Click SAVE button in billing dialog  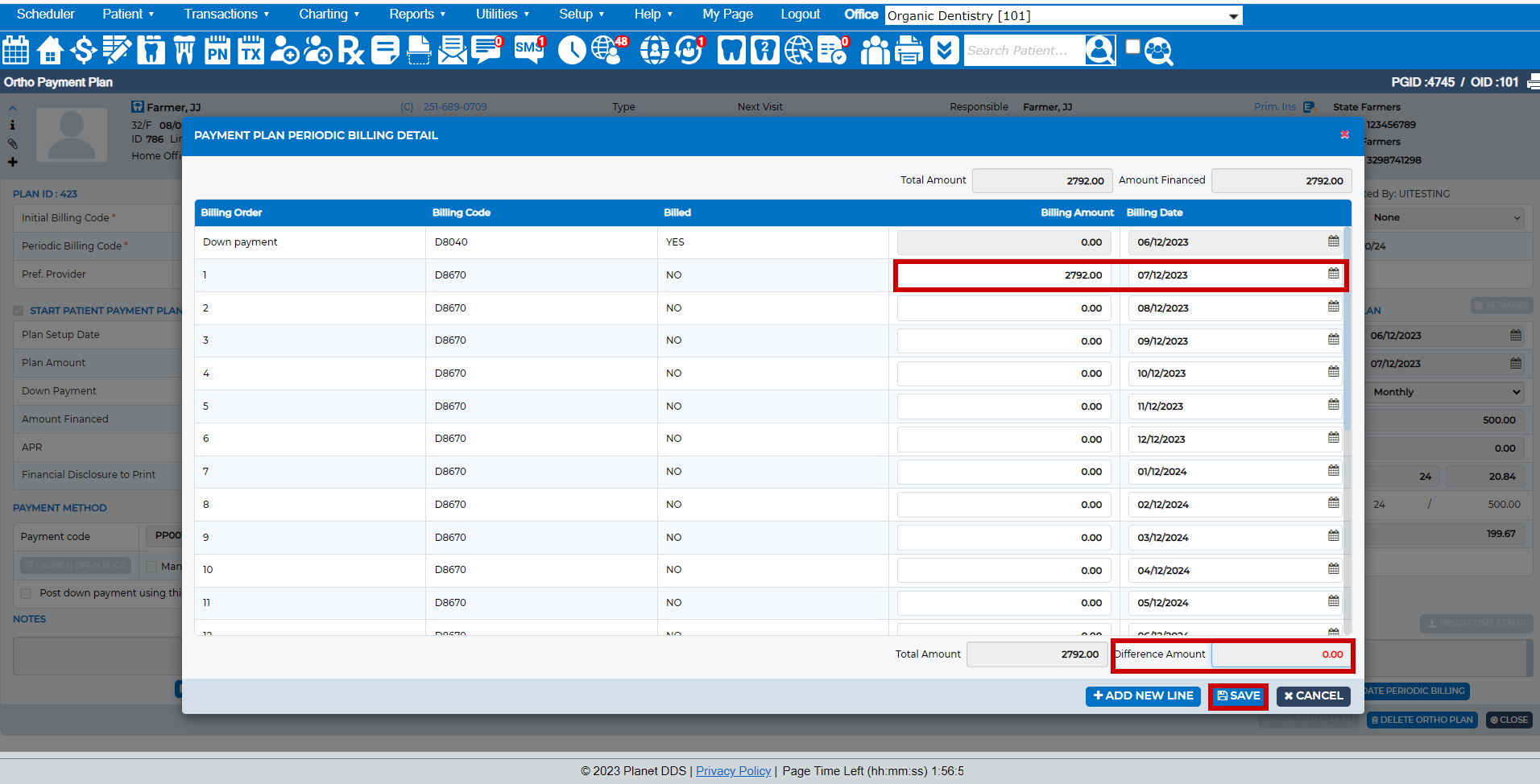point(1239,696)
